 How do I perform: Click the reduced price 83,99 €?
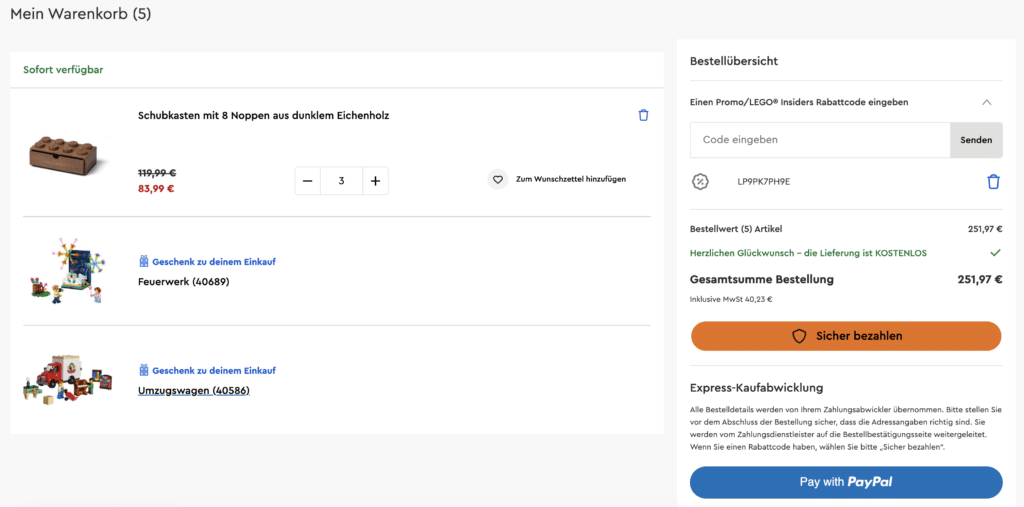(x=156, y=189)
